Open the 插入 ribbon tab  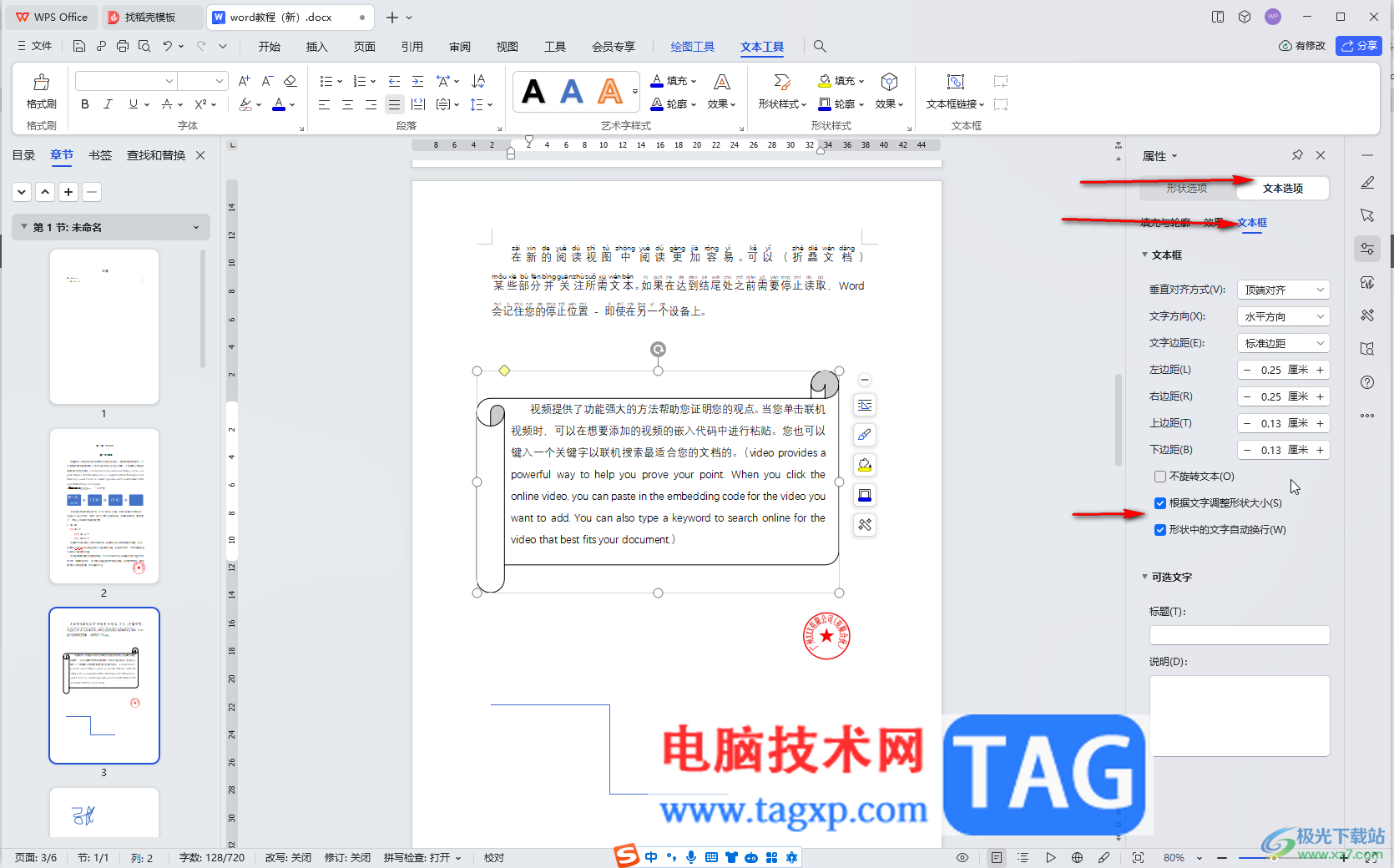[x=316, y=47]
